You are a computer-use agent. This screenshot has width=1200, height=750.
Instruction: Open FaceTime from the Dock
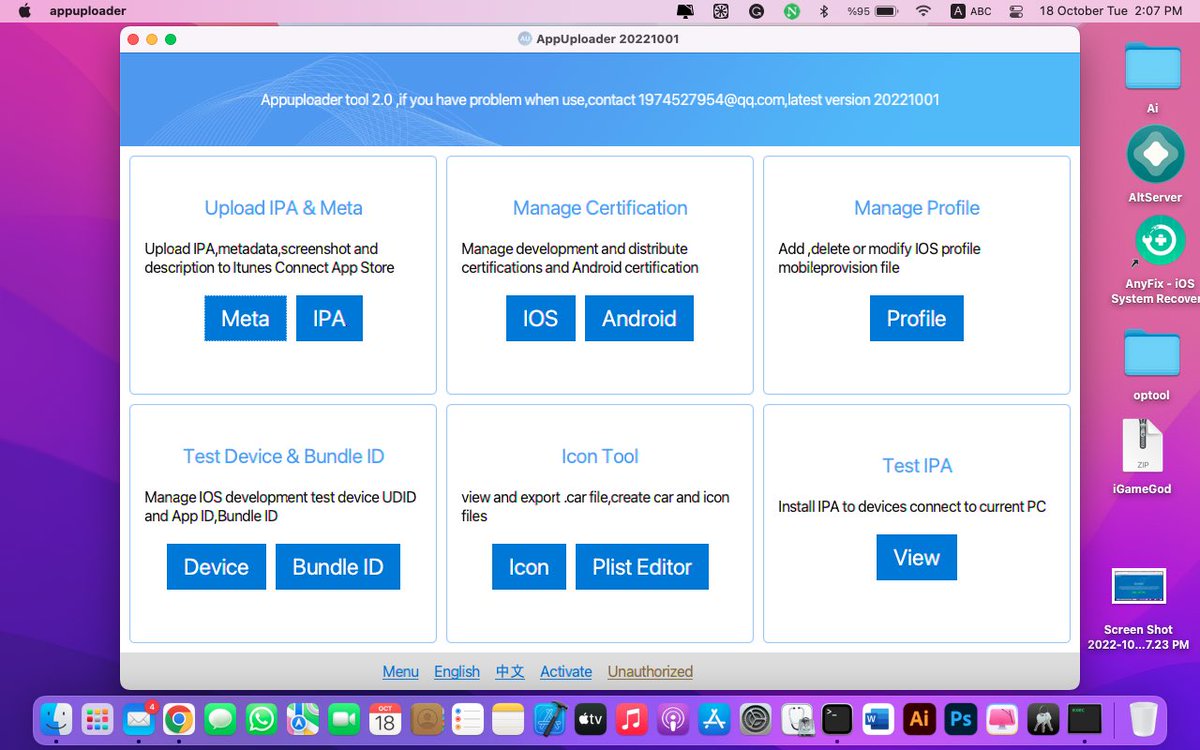tap(344, 718)
